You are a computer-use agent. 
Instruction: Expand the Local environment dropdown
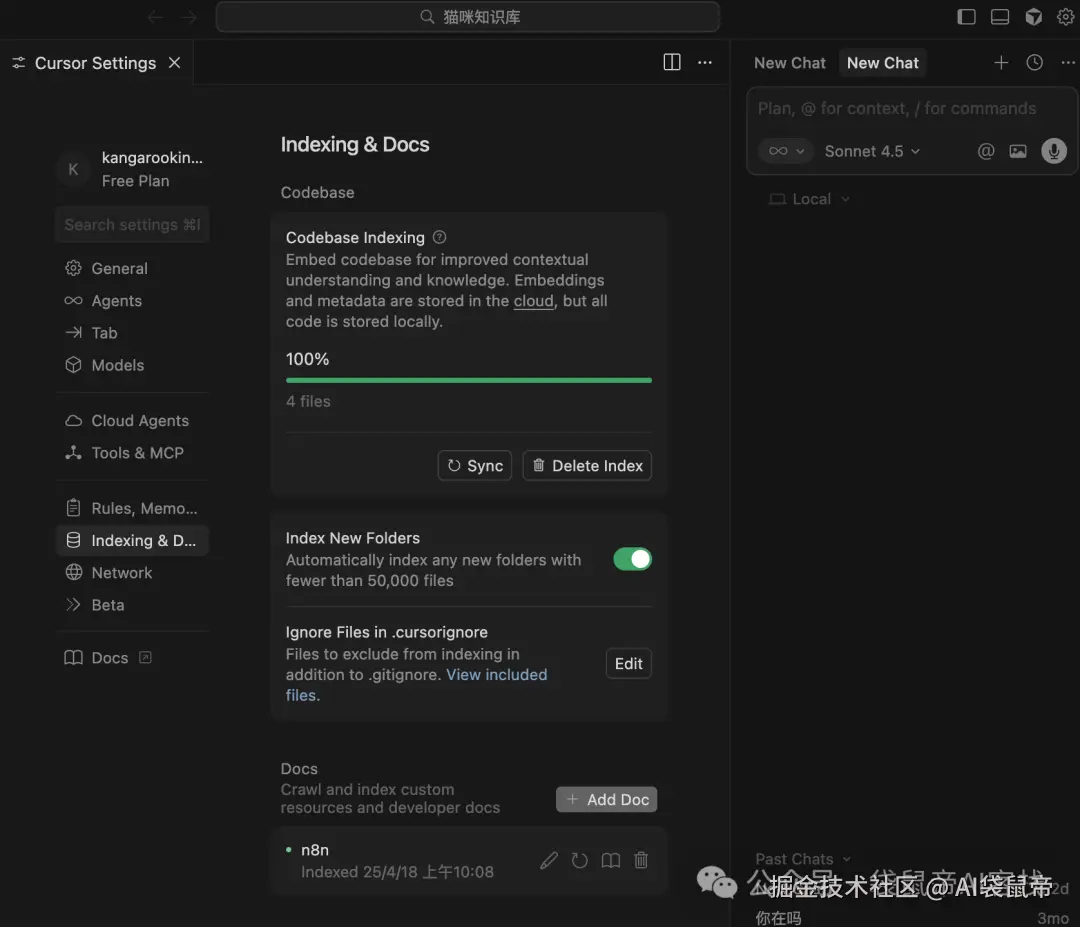click(810, 199)
